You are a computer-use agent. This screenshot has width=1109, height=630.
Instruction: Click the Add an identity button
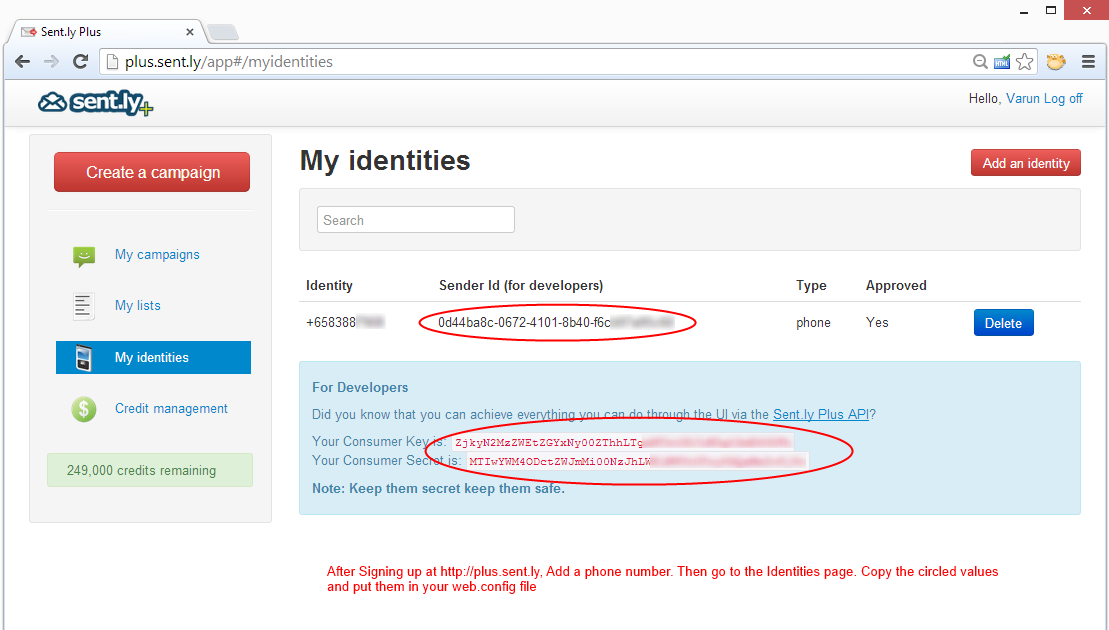point(1026,163)
